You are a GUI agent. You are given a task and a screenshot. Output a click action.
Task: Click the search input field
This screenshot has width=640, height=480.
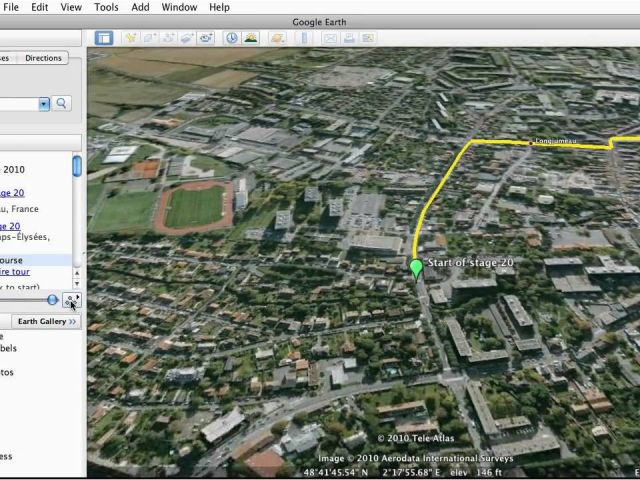click(19, 104)
